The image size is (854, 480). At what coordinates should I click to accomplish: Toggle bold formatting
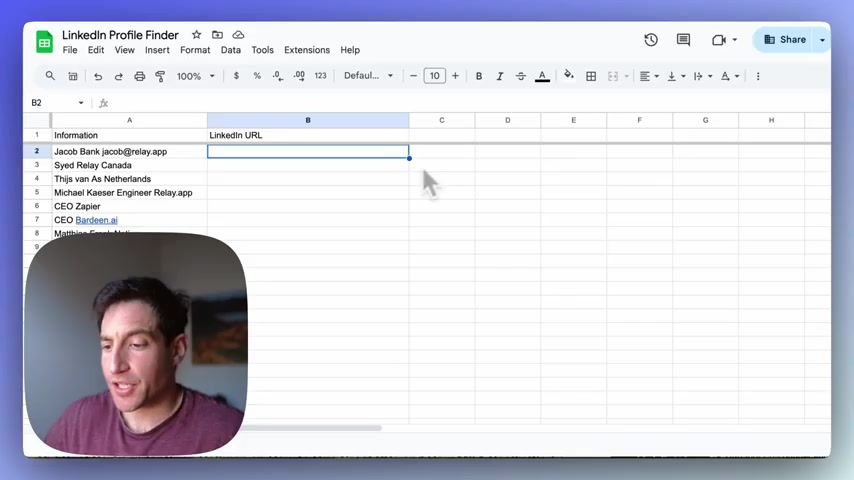(x=479, y=76)
